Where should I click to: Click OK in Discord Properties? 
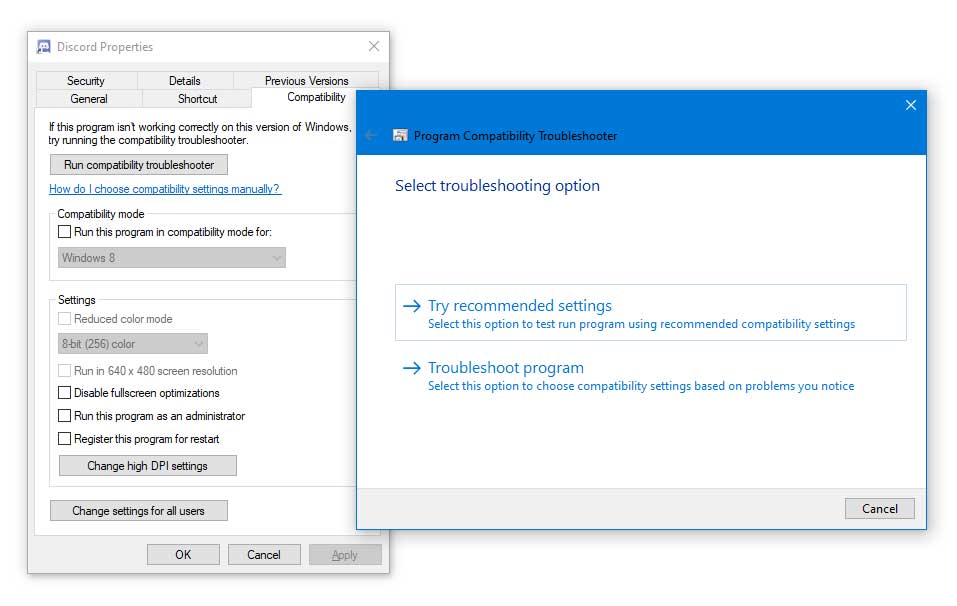[183, 555]
